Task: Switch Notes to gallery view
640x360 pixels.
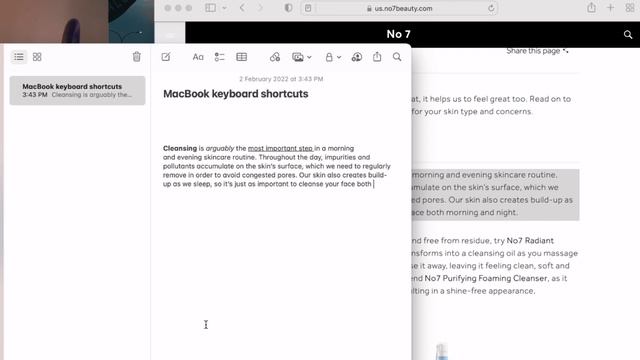Action: click(x=37, y=57)
